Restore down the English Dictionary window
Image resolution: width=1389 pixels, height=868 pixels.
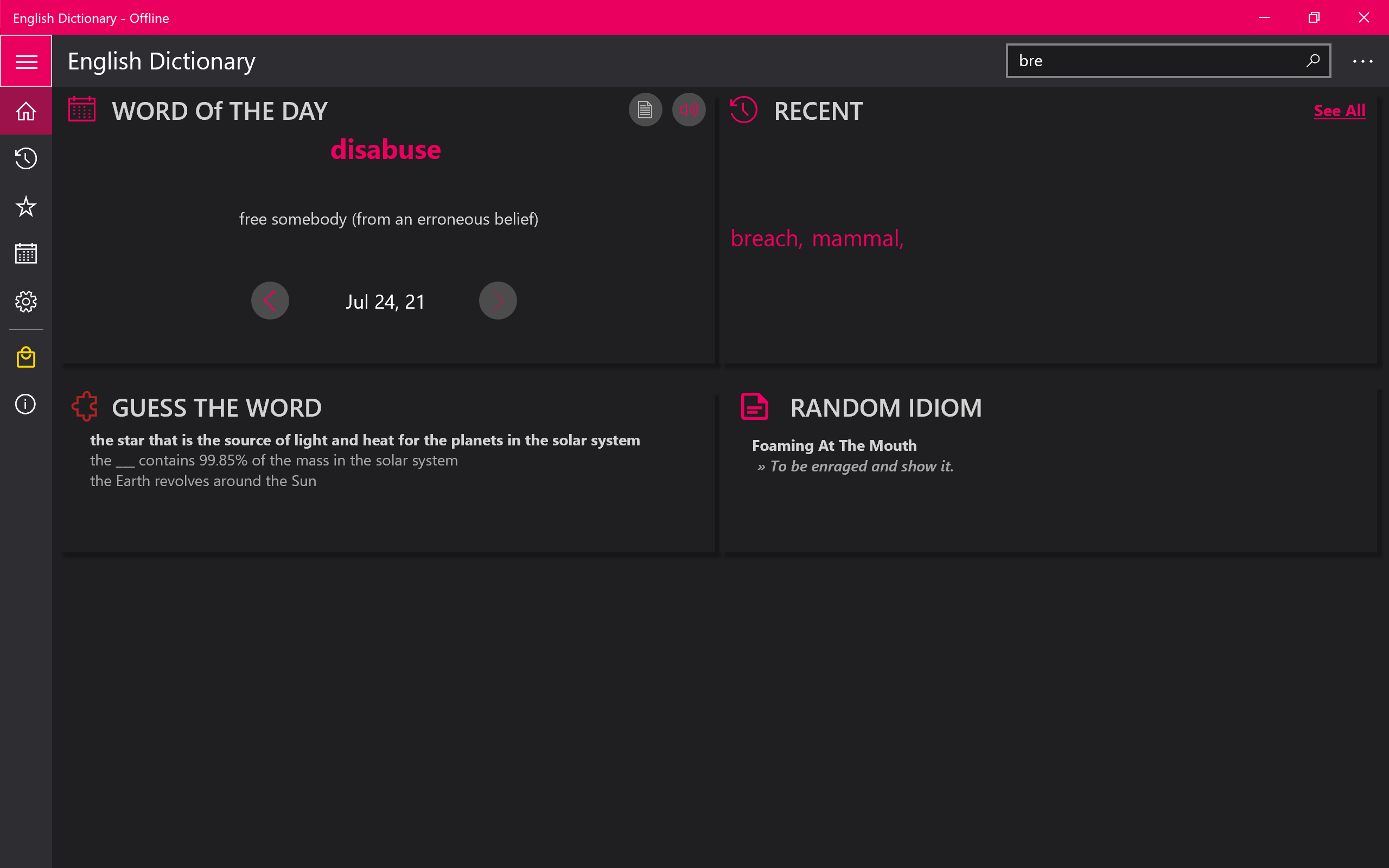pyautogui.click(x=1314, y=17)
